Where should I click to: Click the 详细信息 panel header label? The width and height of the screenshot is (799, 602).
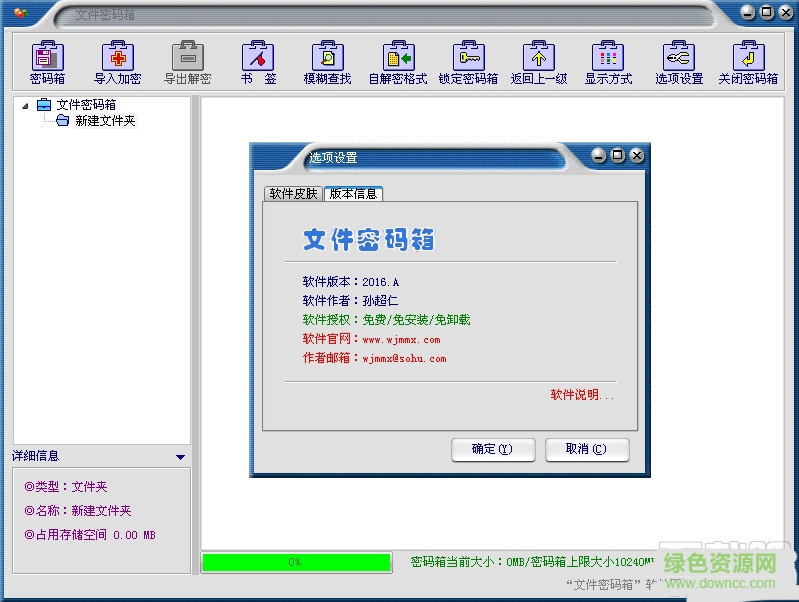coord(36,456)
